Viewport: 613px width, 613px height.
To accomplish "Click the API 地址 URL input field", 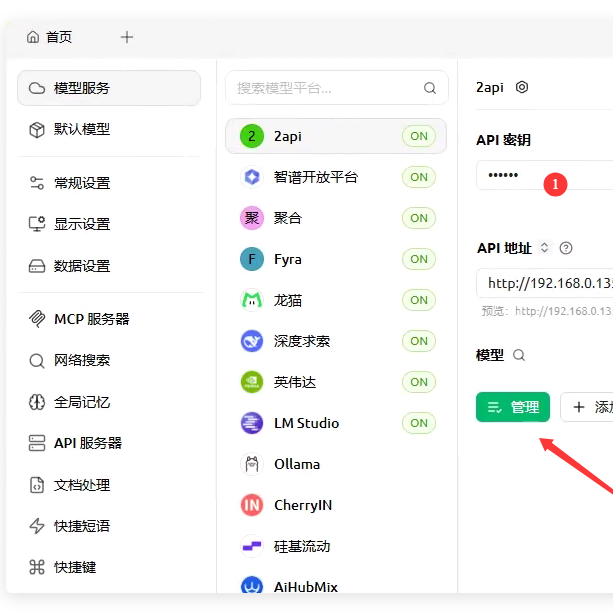I will pyautogui.click(x=545, y=283).
